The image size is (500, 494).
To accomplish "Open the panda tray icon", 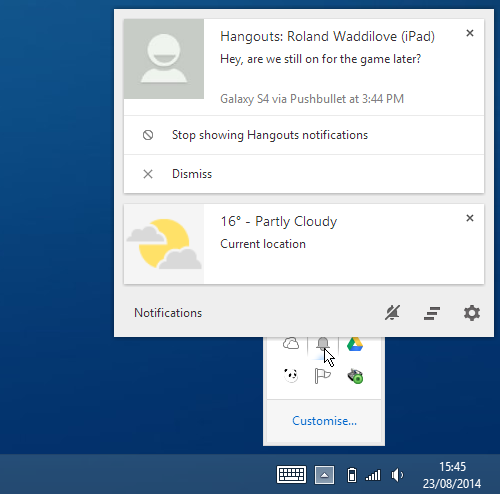I will click(291, 376).
